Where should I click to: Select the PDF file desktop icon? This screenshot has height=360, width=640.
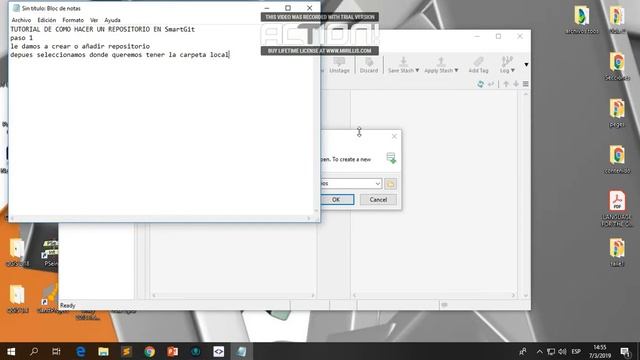pyautogui.click(x=617, y=208)
